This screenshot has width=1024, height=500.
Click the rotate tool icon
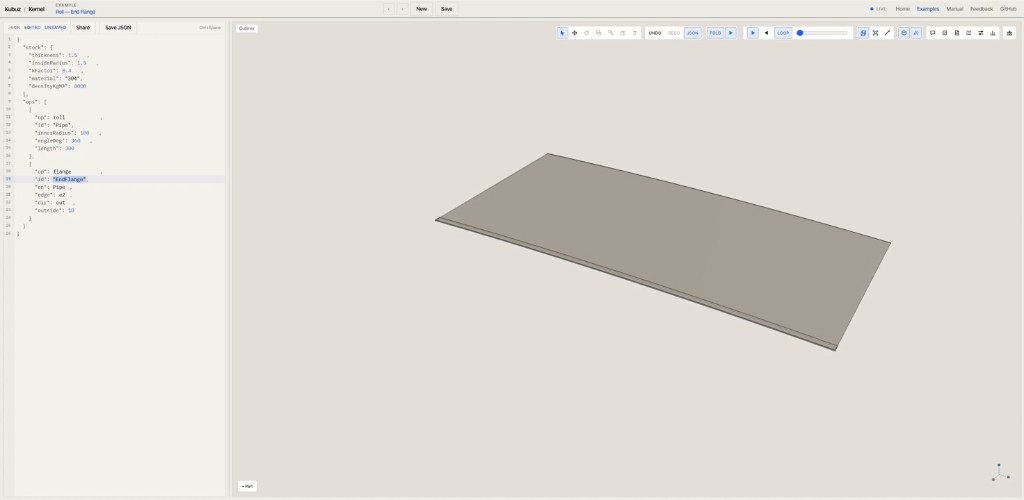click(586, 33)
